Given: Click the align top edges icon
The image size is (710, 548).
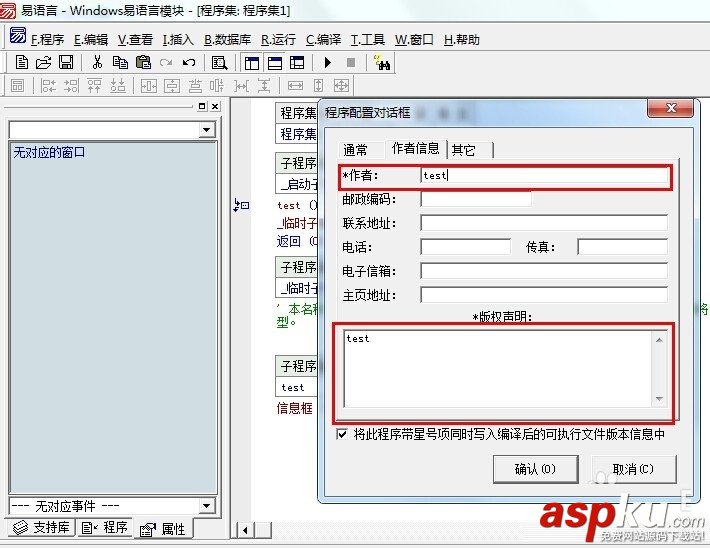Looking at the screenshot, I should pyautogui.click(x=94, y=85).
